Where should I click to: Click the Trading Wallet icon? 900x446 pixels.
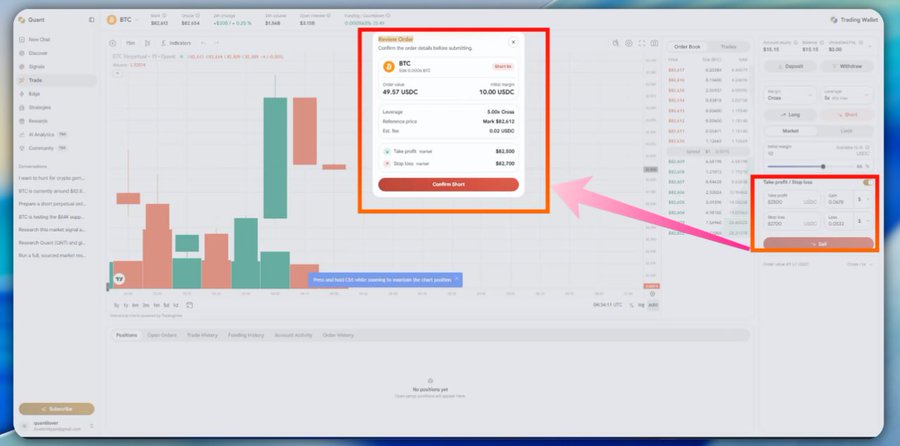click(x=833, y=20)
